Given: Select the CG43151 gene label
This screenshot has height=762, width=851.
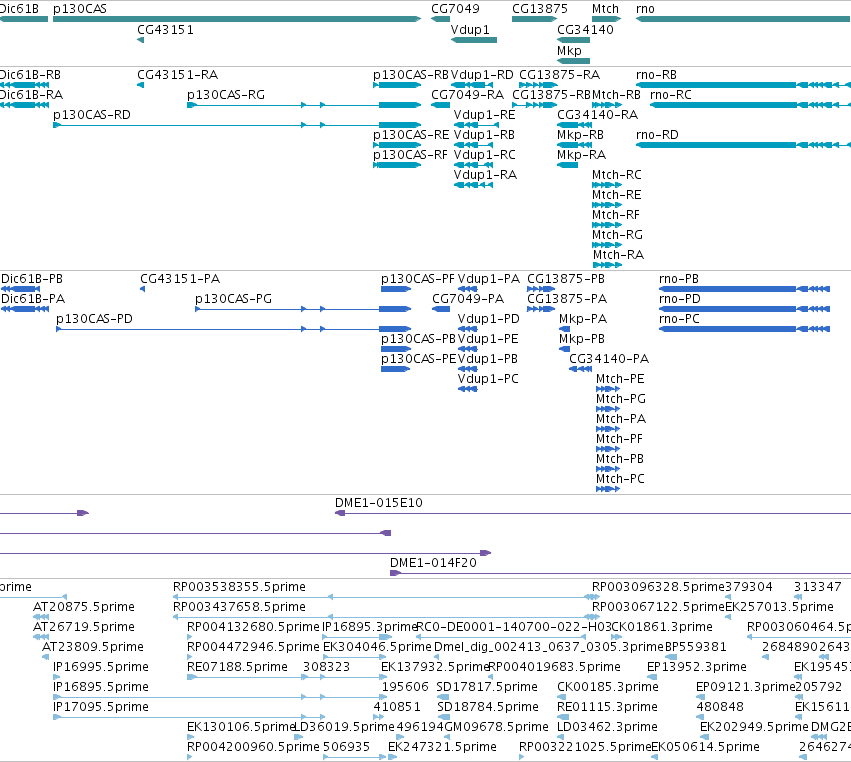Looking at the screenshot, I should click(166, 30).
